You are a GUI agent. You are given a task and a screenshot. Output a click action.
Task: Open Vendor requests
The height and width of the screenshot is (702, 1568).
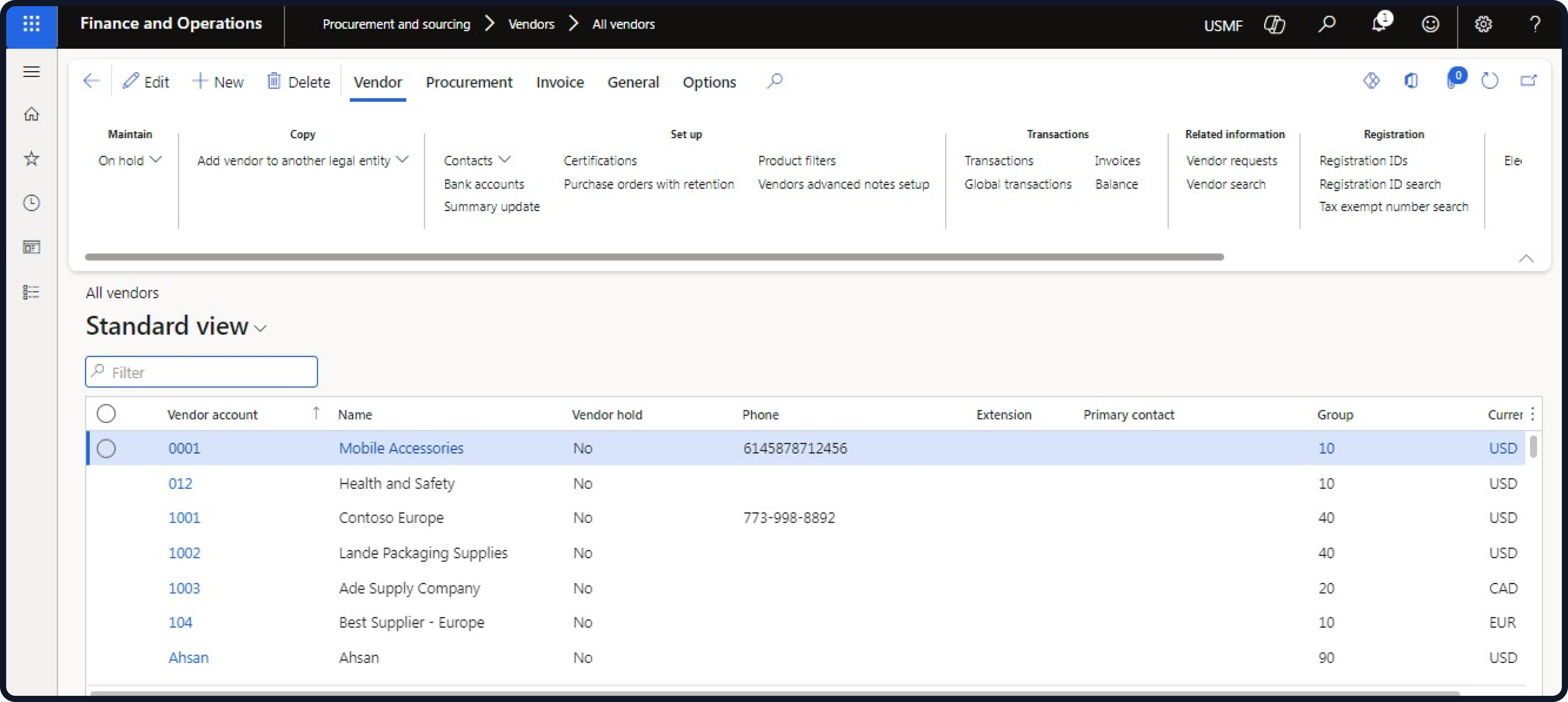click(1231, 160)
